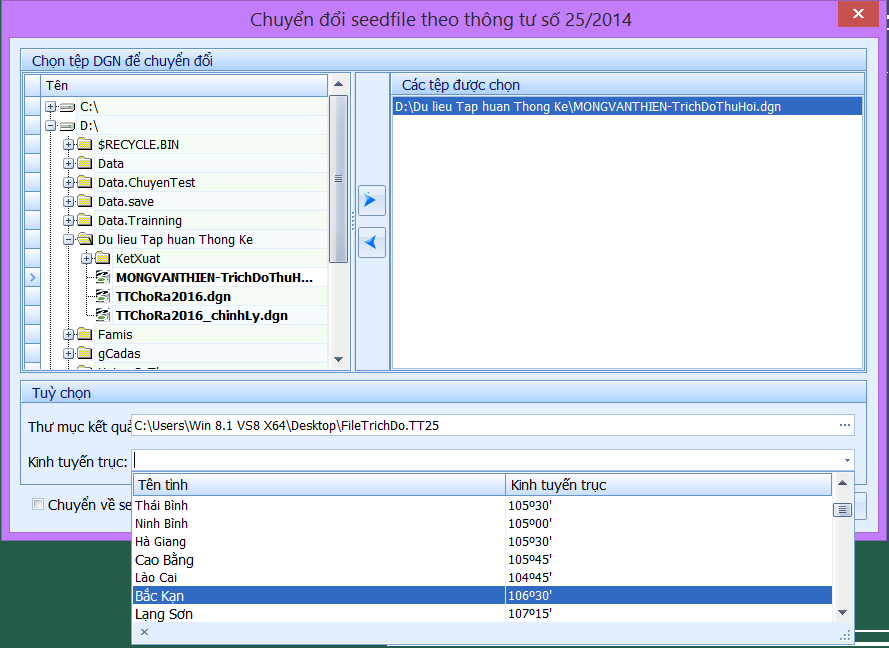The width and height of the screenshot is (889, 648).
Task: Close the dropdown popup with small x
Action: pos(144,632)
